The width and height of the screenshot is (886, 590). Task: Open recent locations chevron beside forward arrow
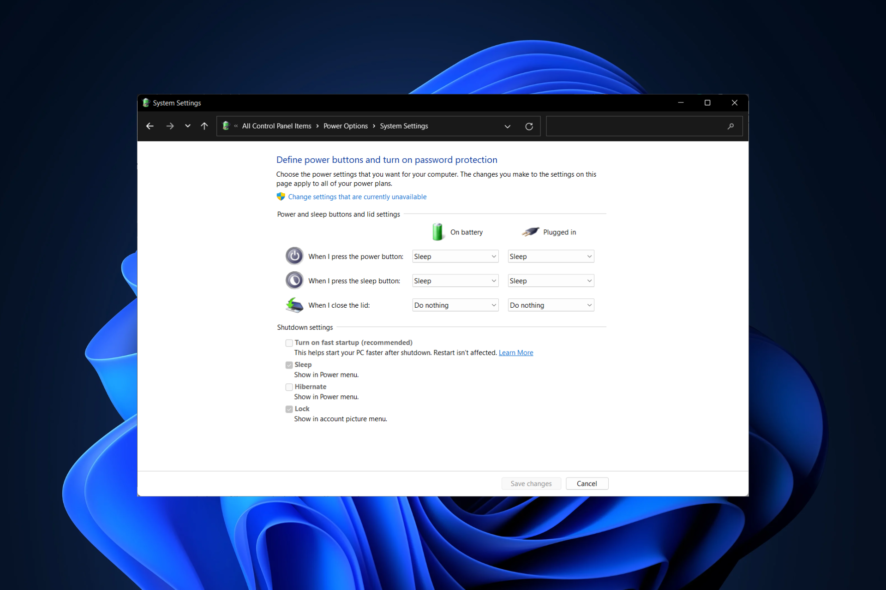tap(188, 126)
